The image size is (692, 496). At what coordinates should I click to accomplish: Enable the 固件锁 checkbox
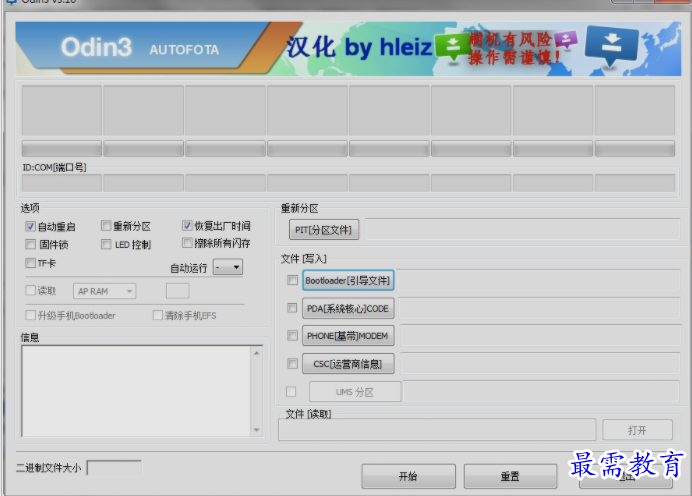[30, 244]
